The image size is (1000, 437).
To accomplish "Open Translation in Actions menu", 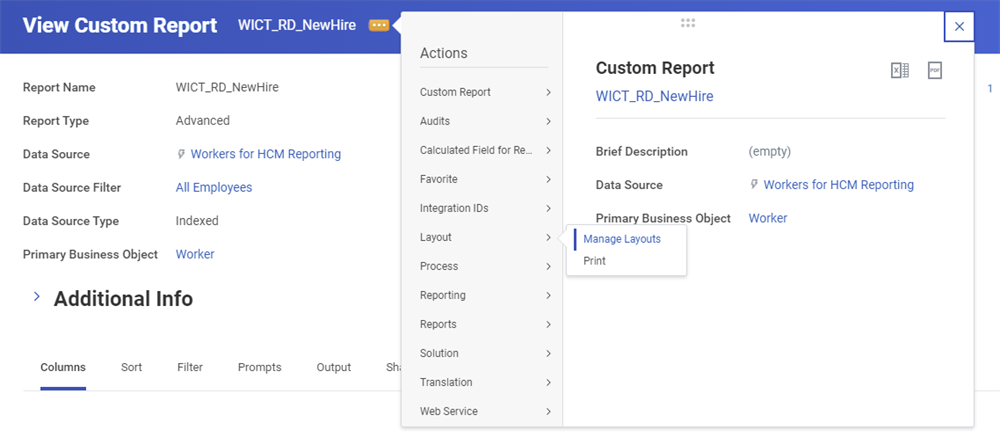I will (446, 383).
